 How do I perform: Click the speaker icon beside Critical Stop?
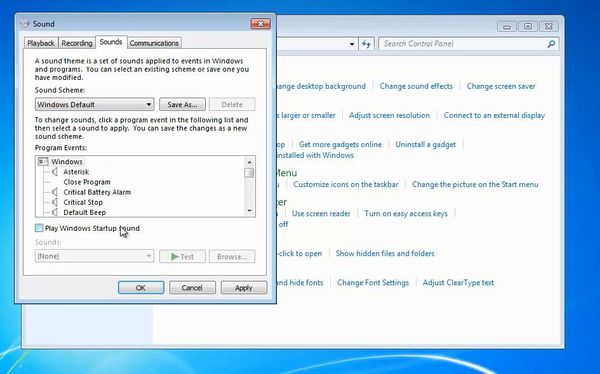coord(55,202)
